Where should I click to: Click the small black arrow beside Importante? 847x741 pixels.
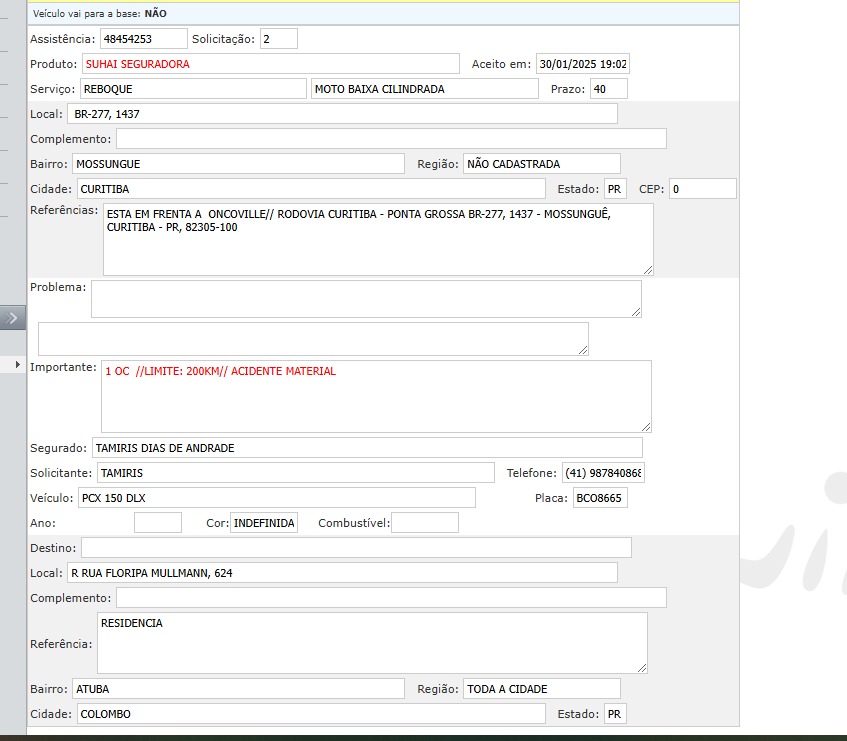click(18, 366)
